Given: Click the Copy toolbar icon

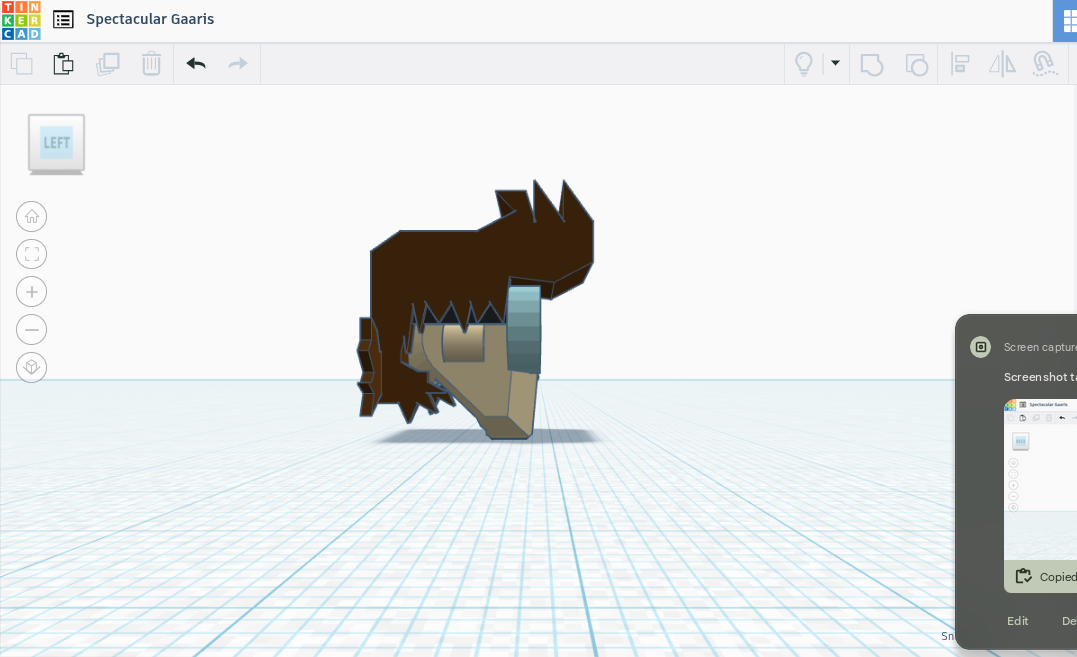Looking at the screenshot, I should [21, 64].
